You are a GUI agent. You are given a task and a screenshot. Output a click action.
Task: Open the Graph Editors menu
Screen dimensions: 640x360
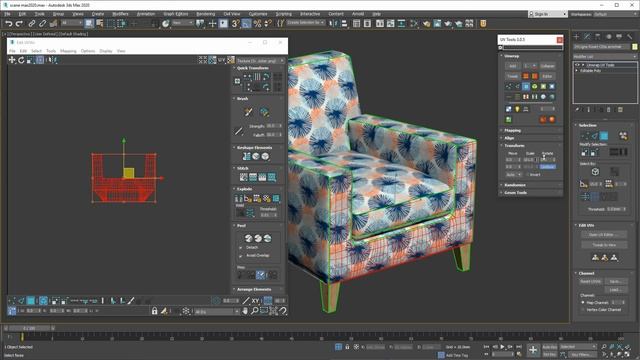pos(176,14)
